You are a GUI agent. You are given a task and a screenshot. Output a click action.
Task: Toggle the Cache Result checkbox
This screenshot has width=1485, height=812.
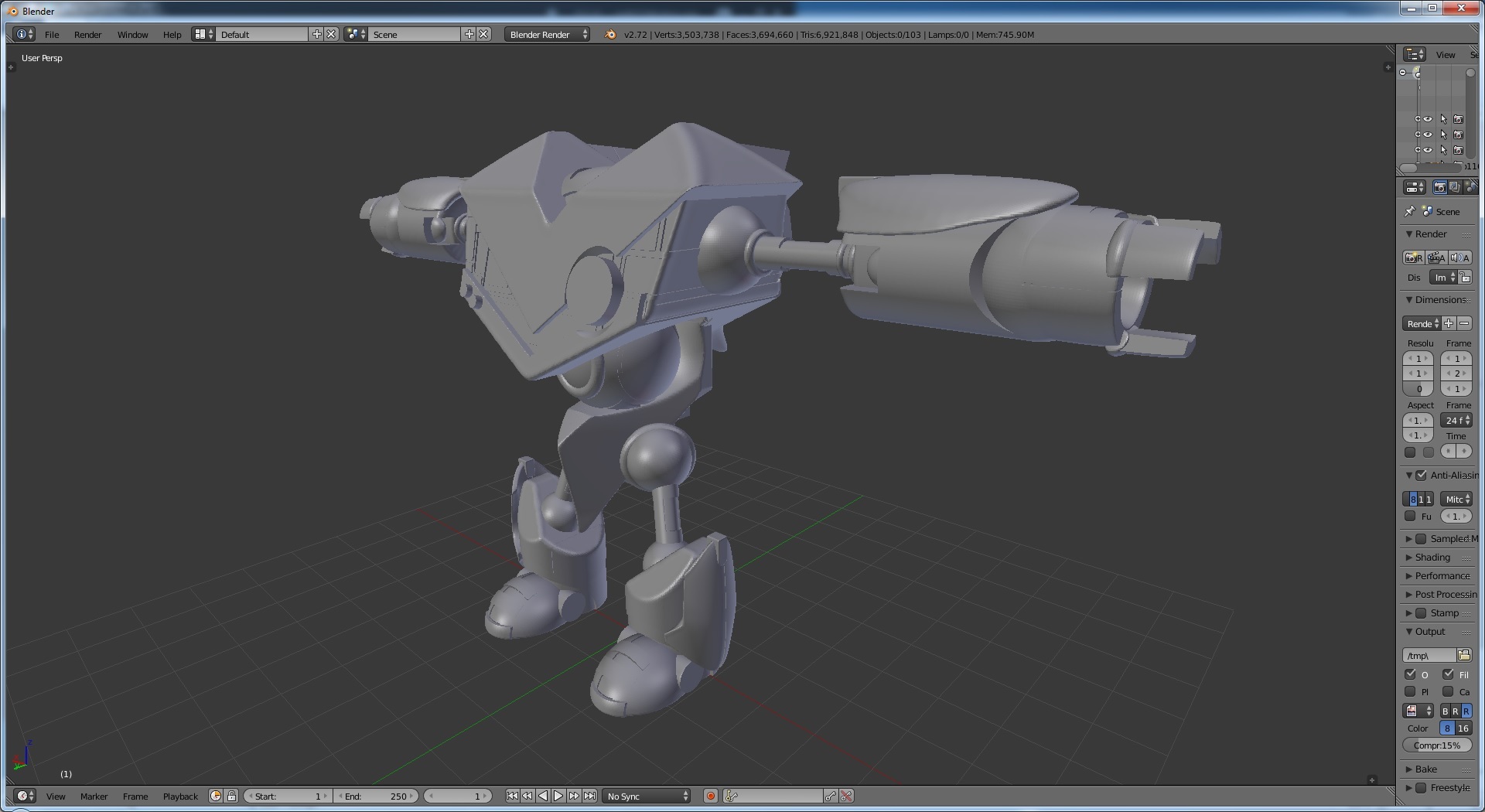click(1448, 691)
